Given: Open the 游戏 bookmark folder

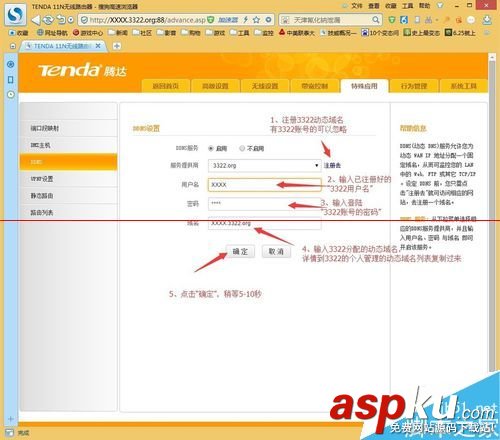Looking at the screenshot, I should tap(215, 33).
